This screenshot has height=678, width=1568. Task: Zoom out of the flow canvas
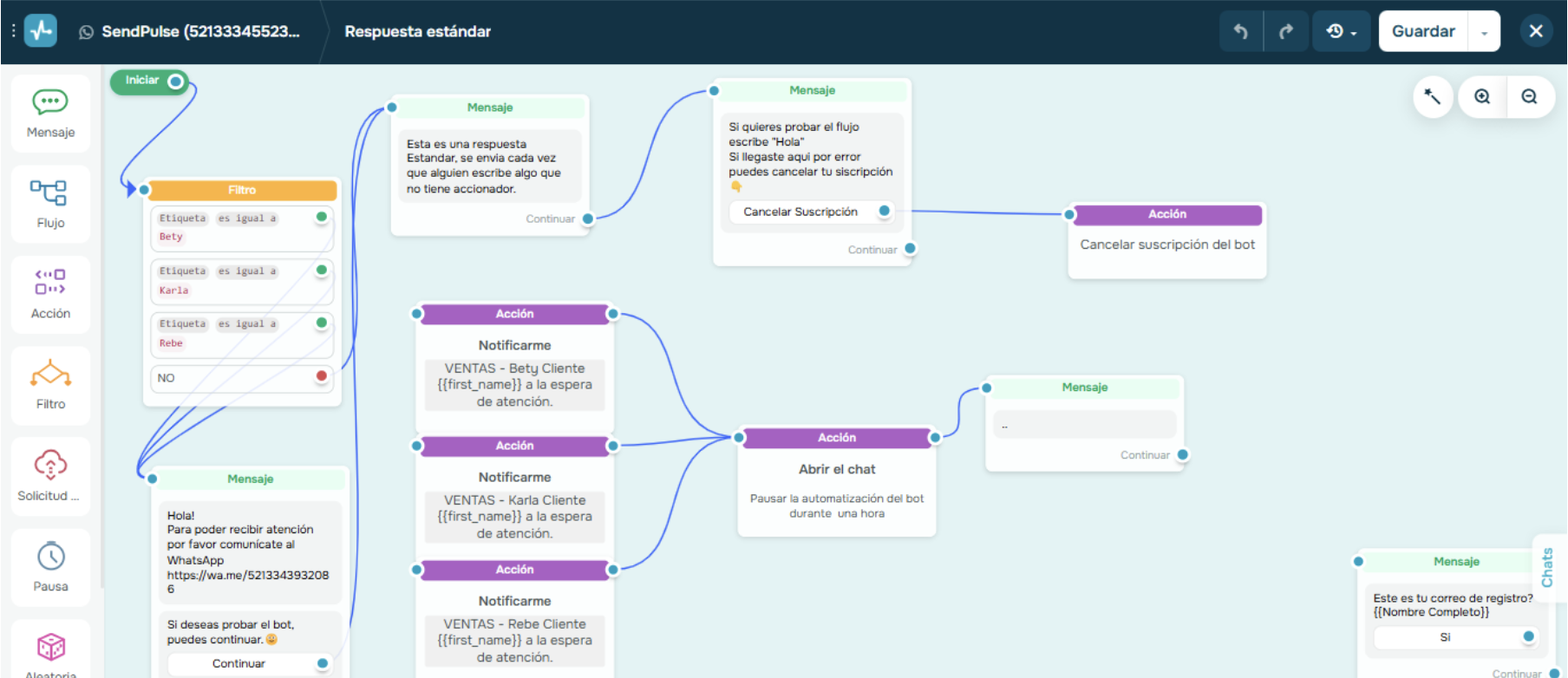pos(1530,97)
